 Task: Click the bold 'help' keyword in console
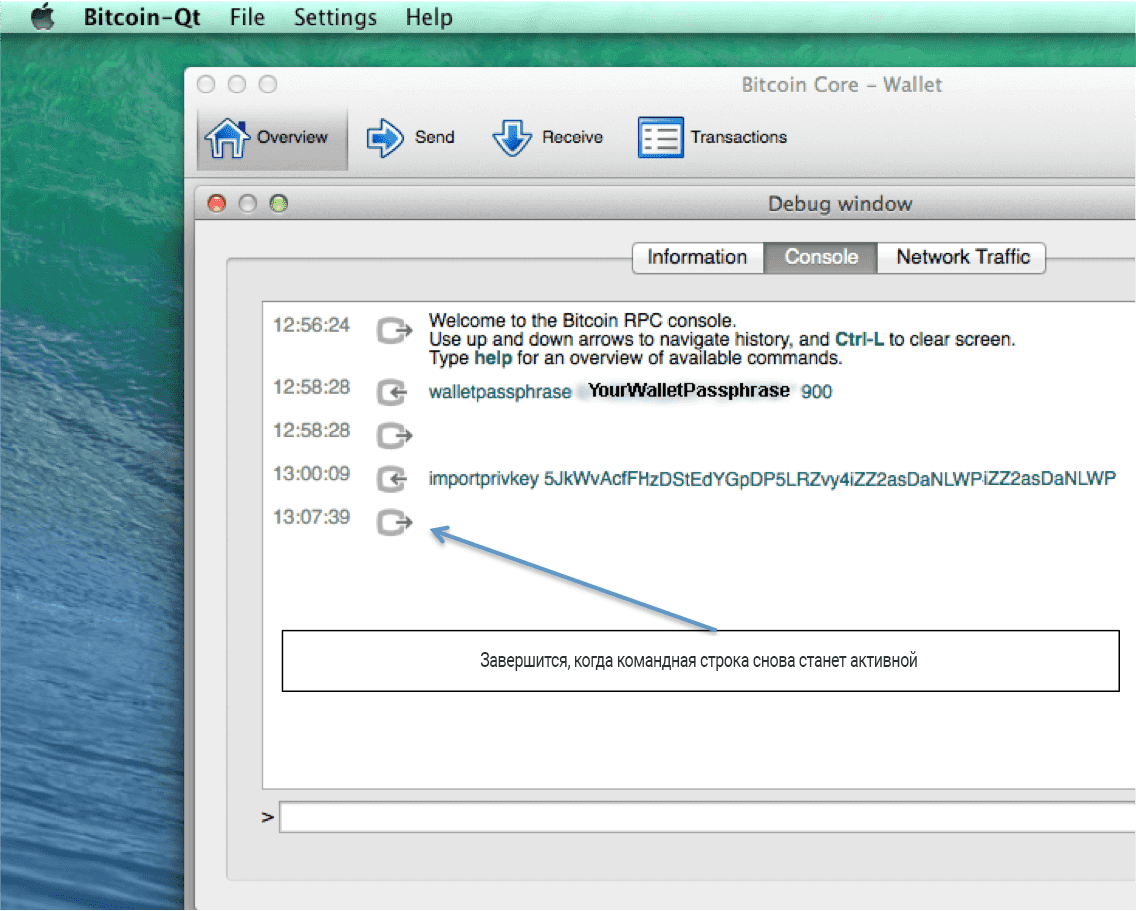coord(493,358)
